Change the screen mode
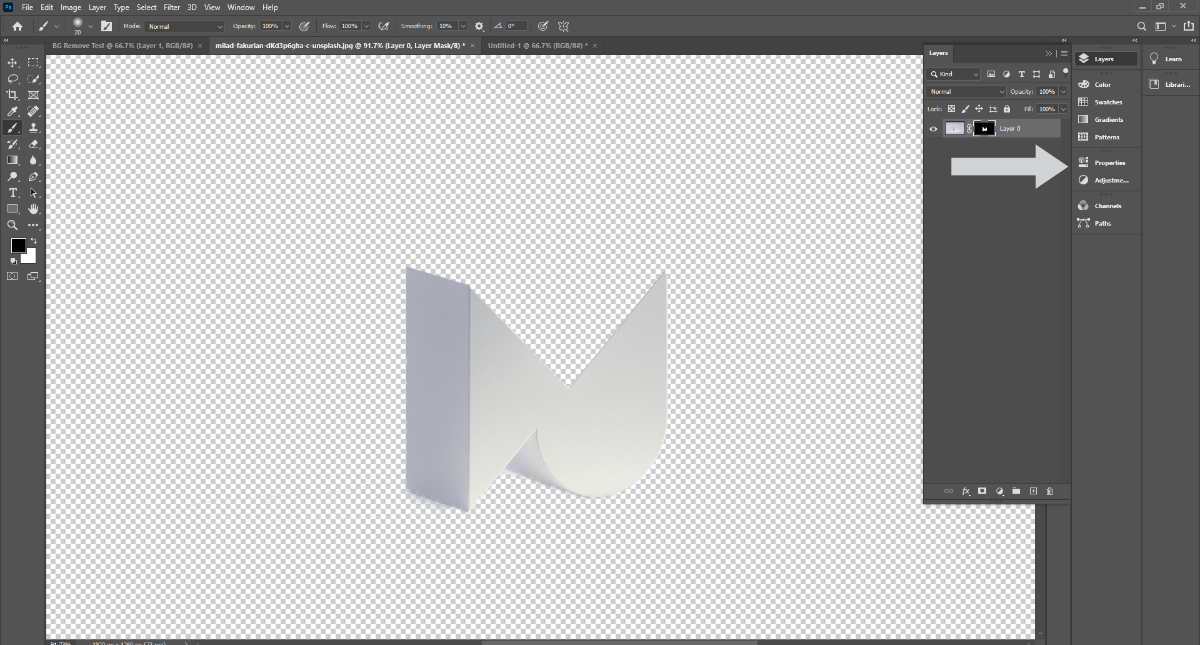Viewport: 1200px width, 645px height. tap(33, 276)
